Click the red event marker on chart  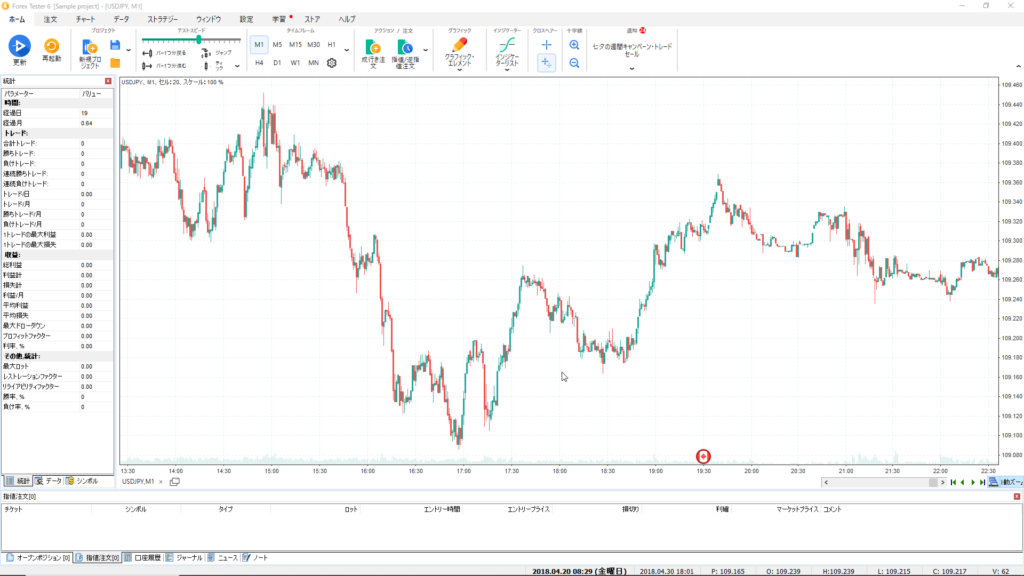click(x=703, y=456)
